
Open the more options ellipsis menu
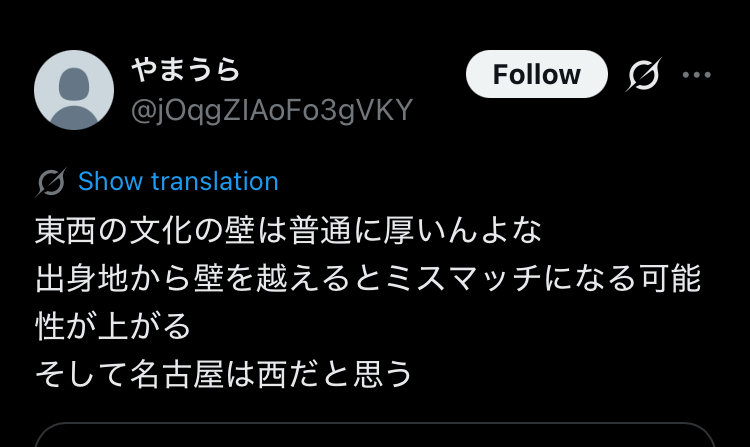click(696, 75)
